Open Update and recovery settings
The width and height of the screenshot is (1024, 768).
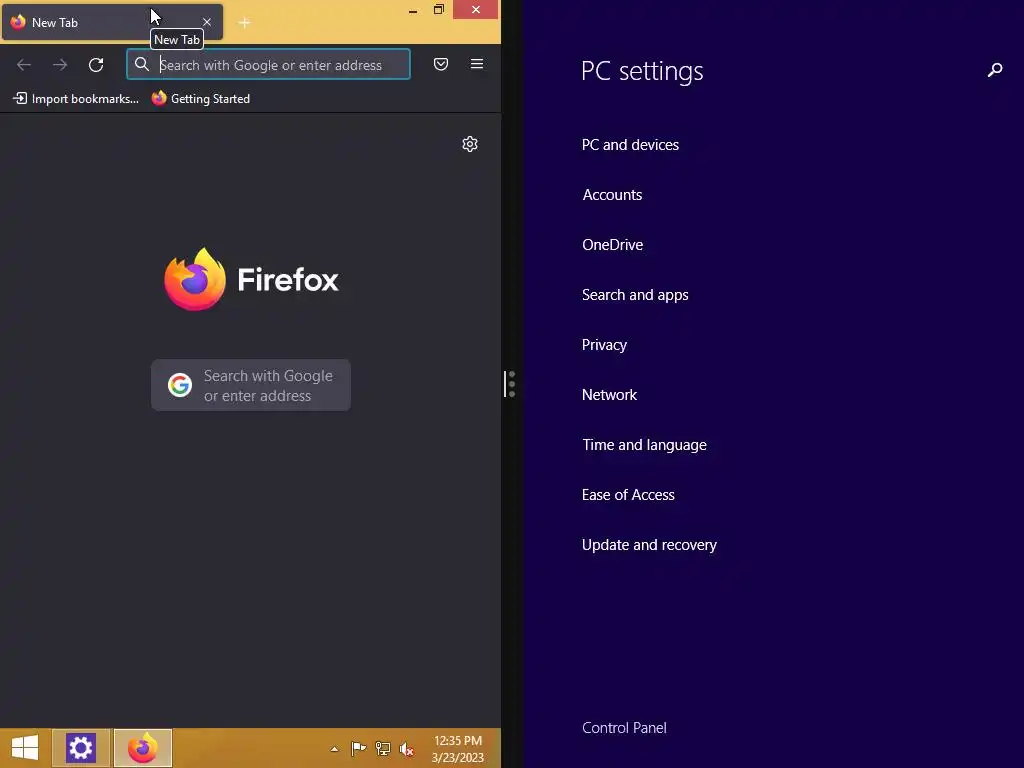649,545
